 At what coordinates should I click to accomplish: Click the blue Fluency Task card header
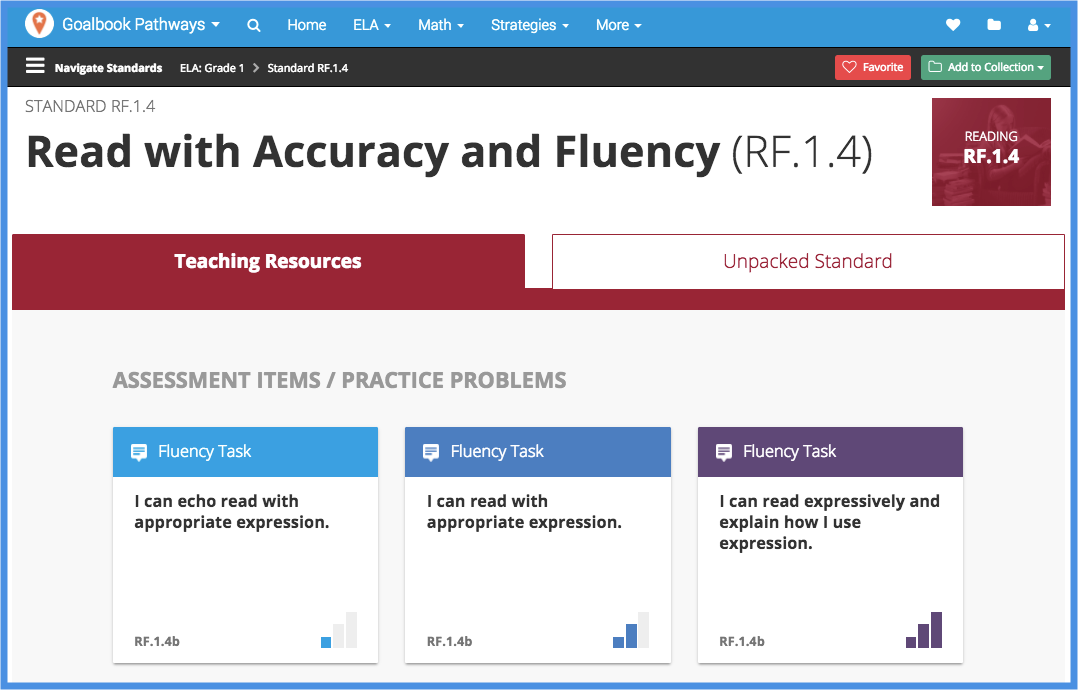click(537, 451)
